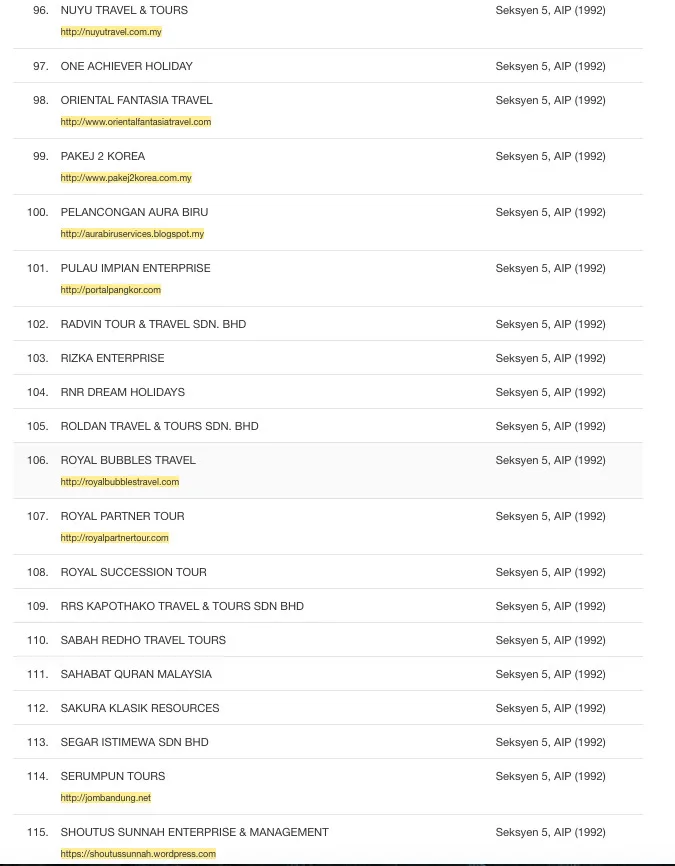This screenshot has height=866, width=675.
Task: Select the RIZKA ENTERPRISE entry
Action: (112, 358)
